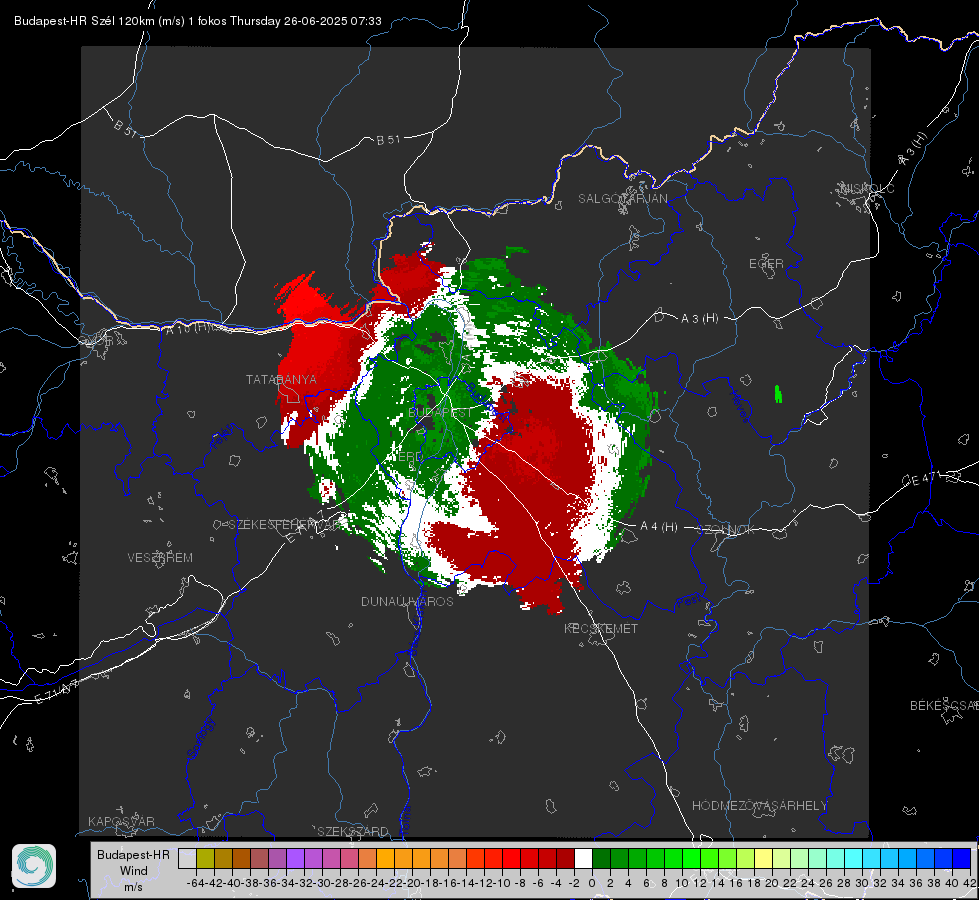The height and width of the screenshot is (900, 979).
Task: Pick the bright purple swatch between -34 and -32
Action: [x=295, y=859]
